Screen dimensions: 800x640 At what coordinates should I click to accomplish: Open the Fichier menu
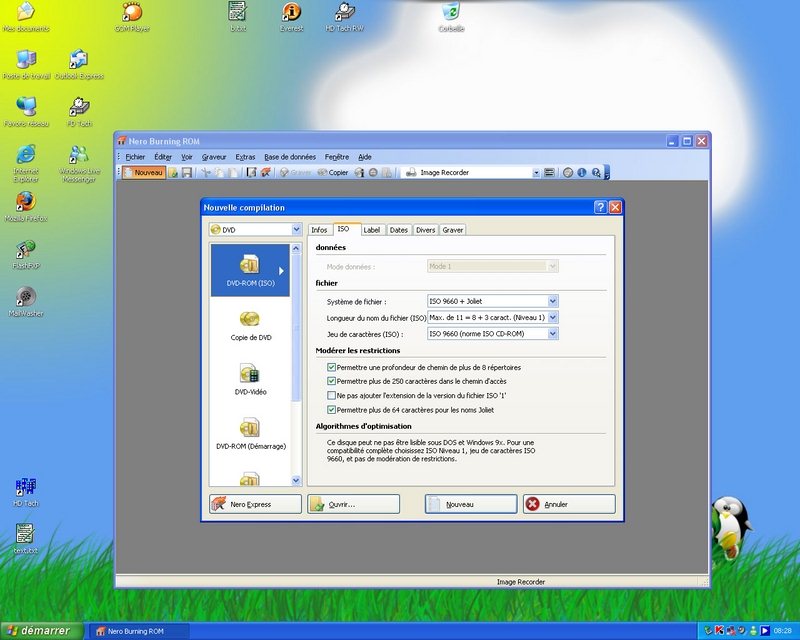[x=135, y=157]
